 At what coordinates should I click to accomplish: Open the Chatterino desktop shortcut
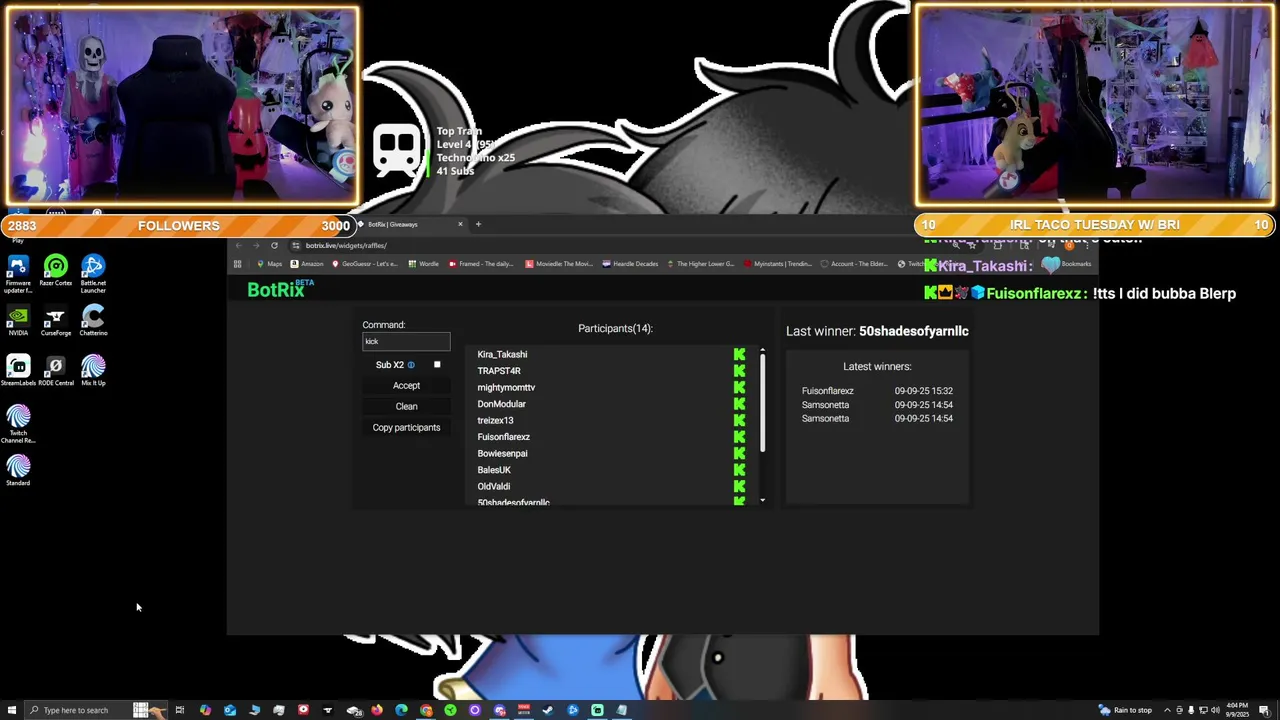pyautogui.click(x=93, y=321)
